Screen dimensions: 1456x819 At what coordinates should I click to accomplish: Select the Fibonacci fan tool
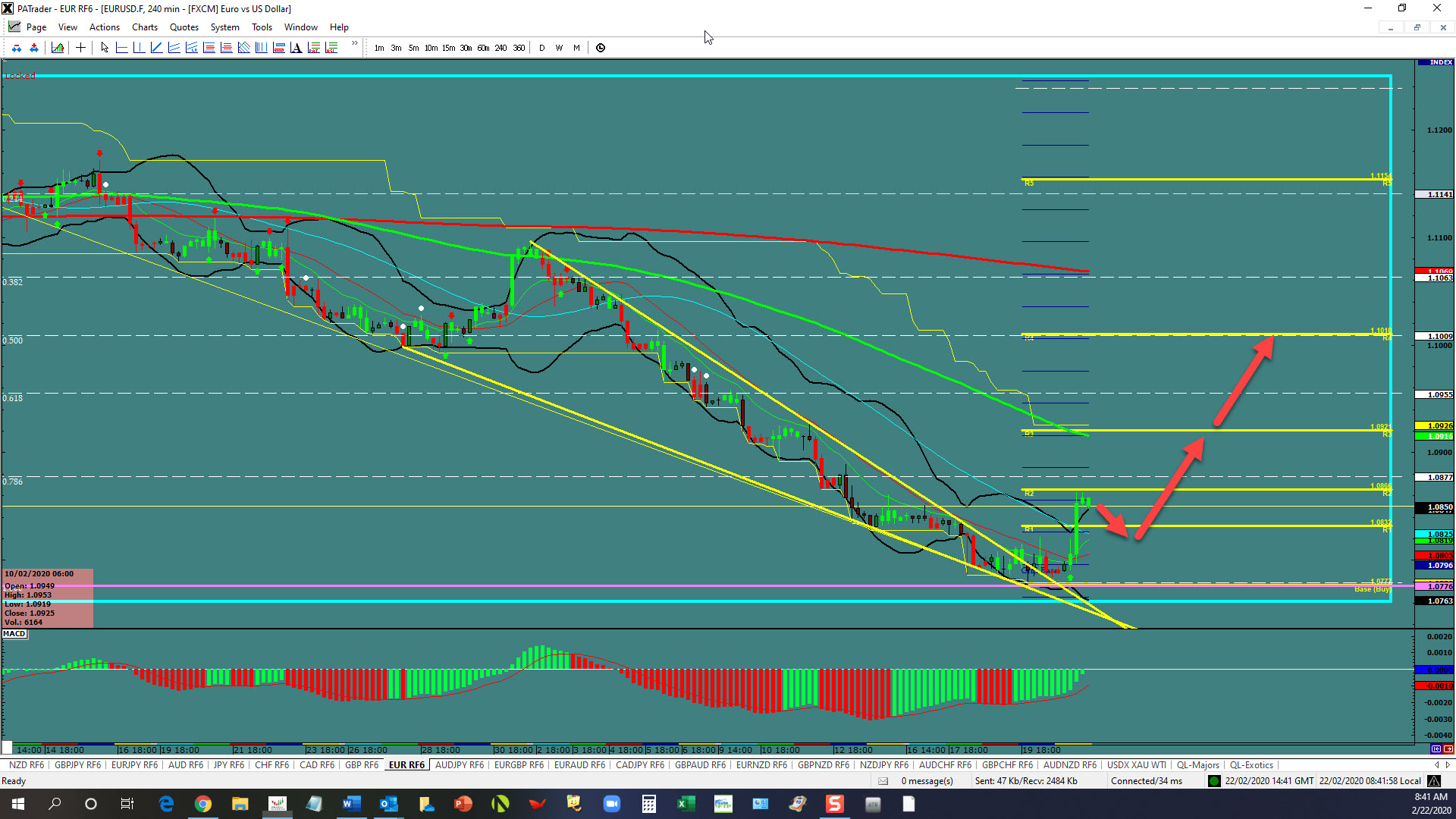point(243,48)
